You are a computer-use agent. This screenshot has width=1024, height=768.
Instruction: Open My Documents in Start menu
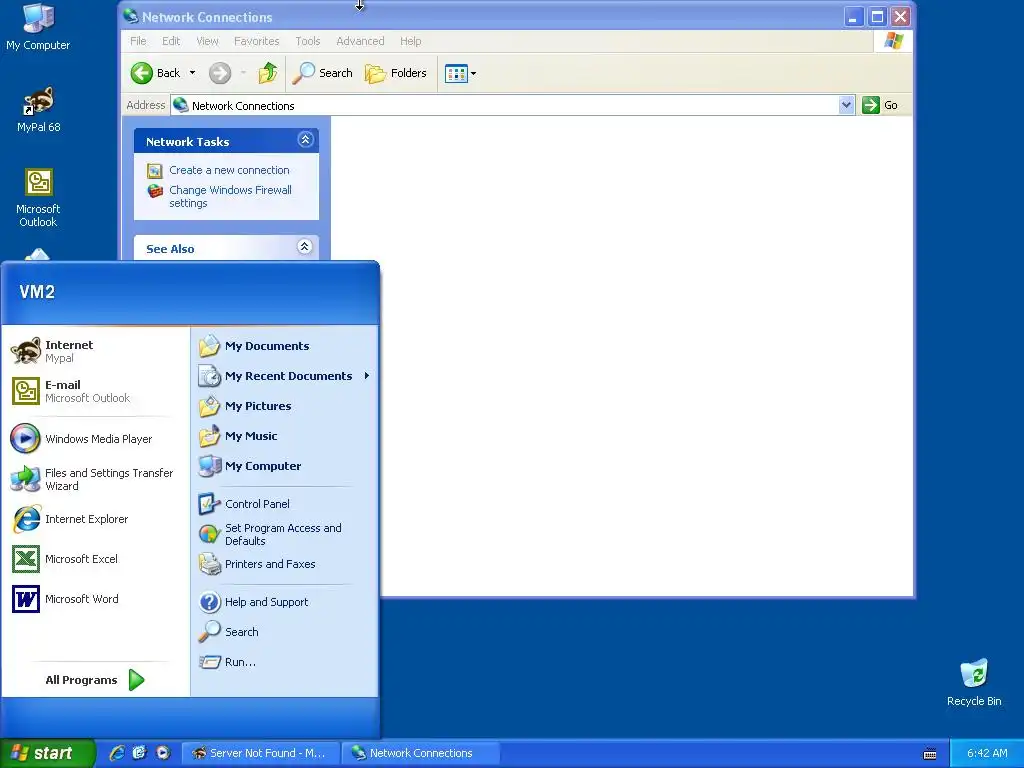[284, 346]
